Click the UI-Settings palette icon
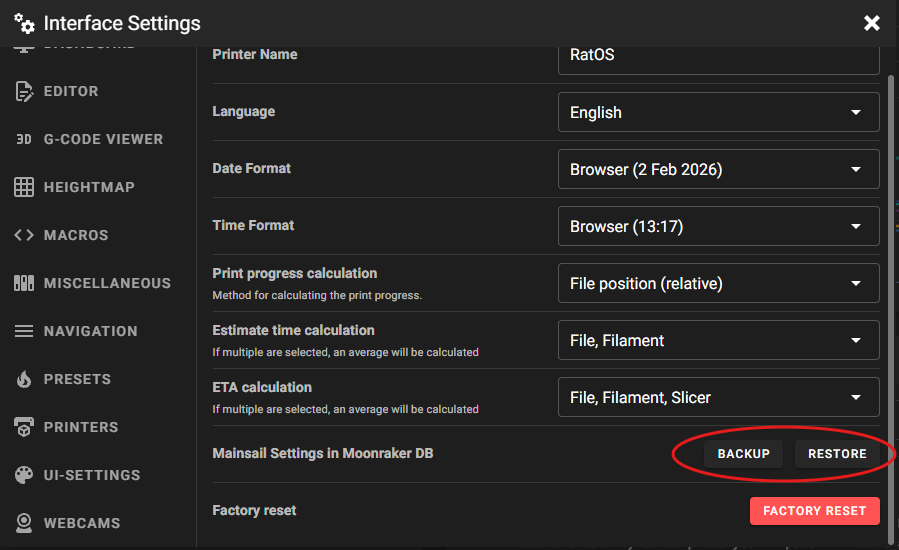Image resolution: width=899 pixels, height=550 pixels. click(24, 475)
